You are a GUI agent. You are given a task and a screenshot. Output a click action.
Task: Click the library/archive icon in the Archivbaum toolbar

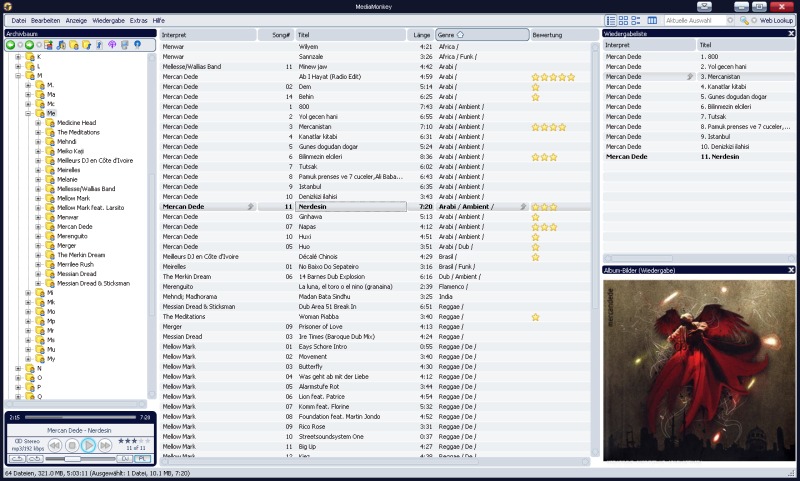[48, 45]
